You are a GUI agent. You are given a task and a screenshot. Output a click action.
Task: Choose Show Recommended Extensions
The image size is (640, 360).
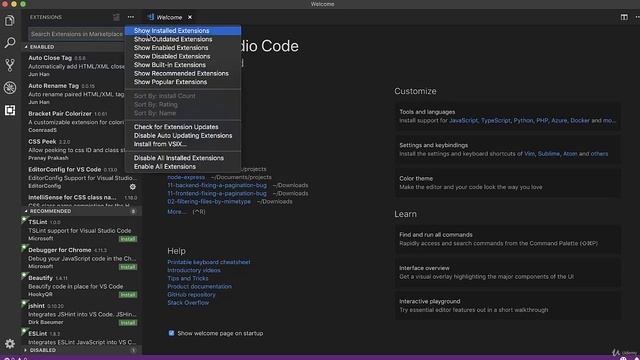tap(183, 73)
